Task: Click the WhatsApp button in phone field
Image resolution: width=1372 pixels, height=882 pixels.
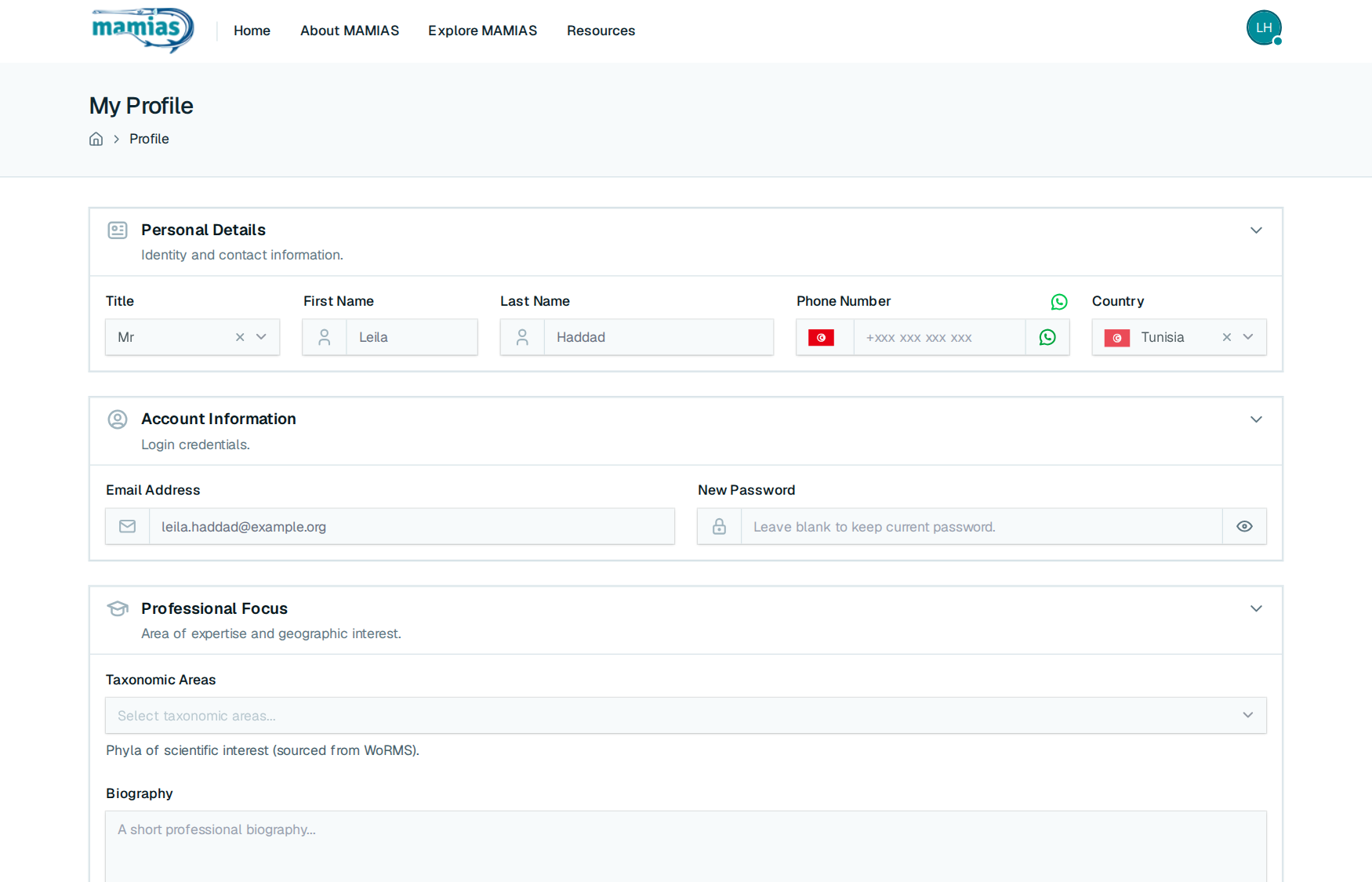Action: point(1047,337)
